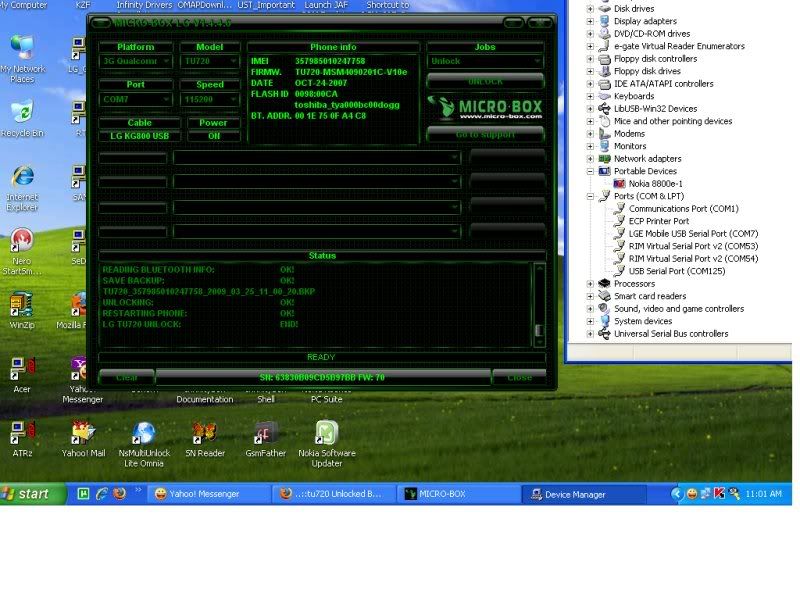800x600 pixels.
Task: Show hidden tray icons with the arrow
Action: pos(677,493)
